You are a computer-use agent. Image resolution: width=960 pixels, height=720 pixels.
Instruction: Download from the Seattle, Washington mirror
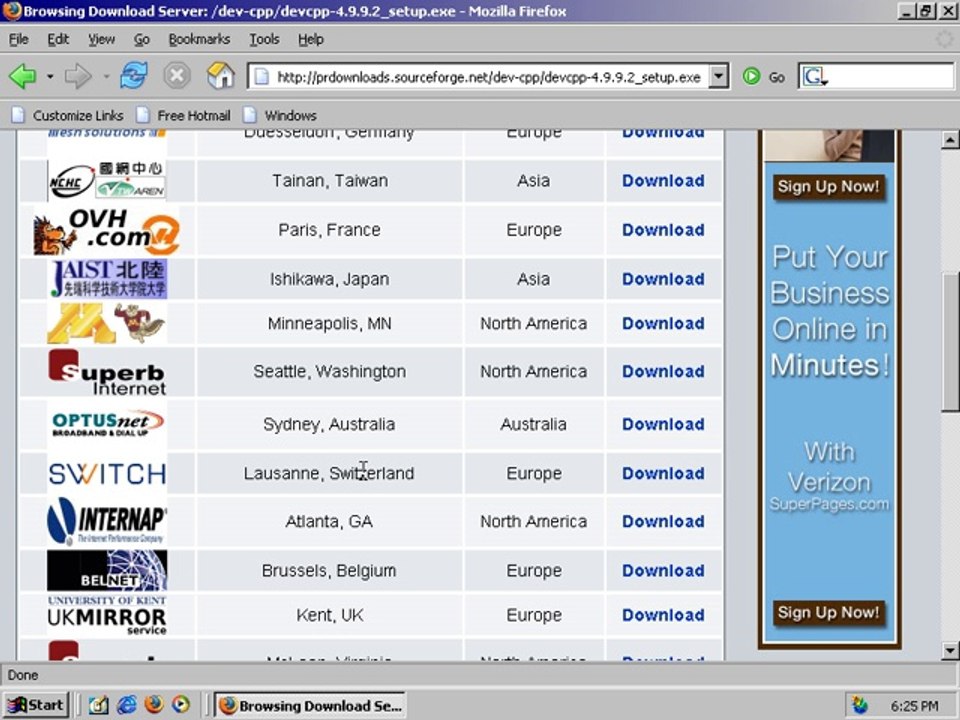pos(663,371)
